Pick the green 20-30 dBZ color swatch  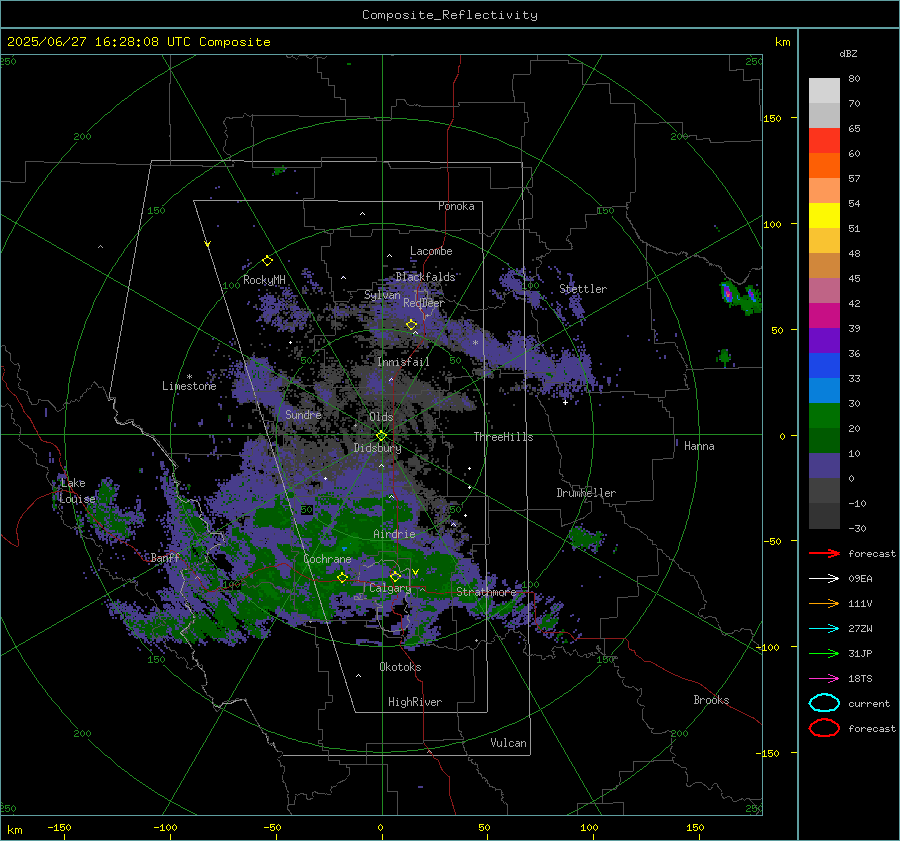click(x=824, y=416)
